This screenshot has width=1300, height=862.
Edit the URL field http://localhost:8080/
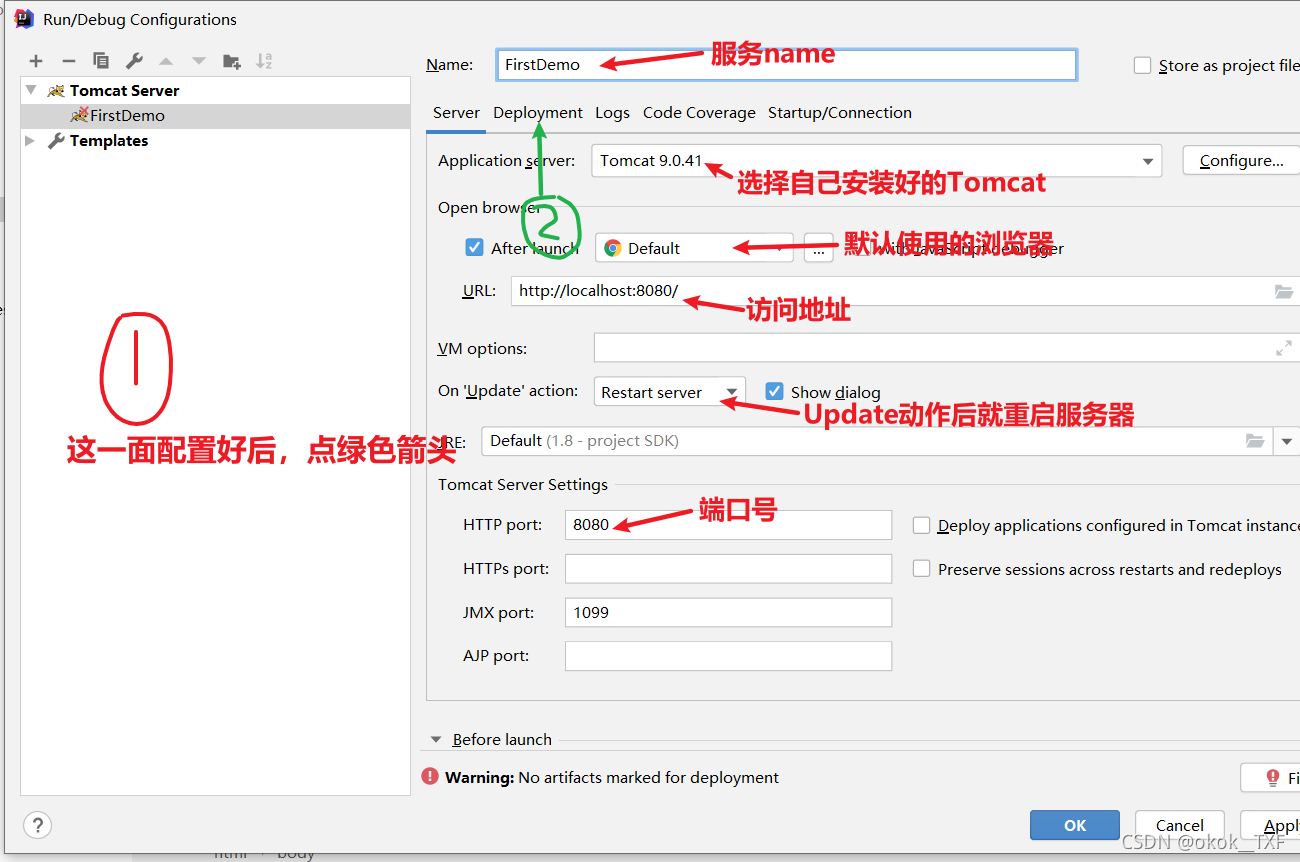click(x=890, y=291)
